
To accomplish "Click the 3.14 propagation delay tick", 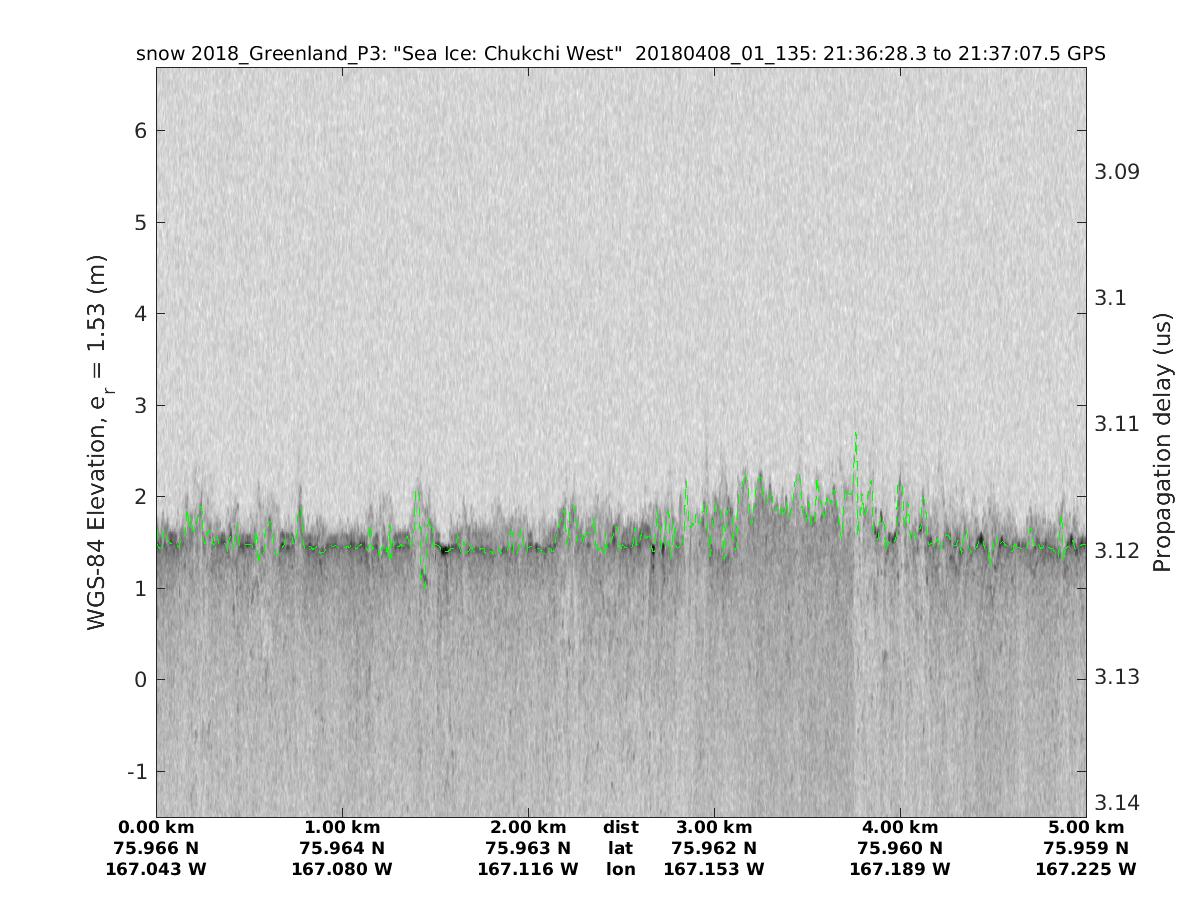I will (1116, 803).
